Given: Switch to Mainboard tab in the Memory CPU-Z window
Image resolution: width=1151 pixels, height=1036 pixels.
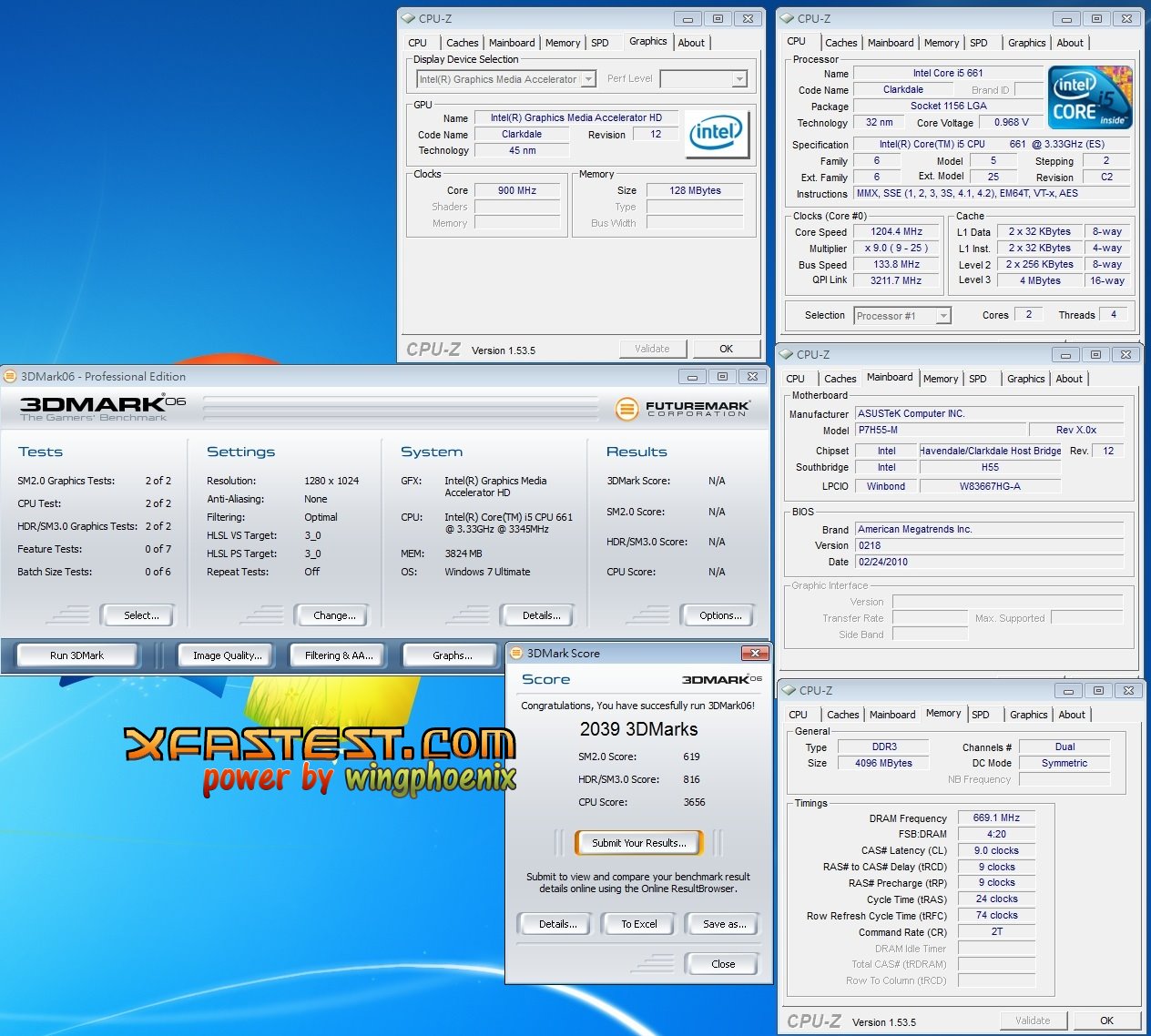Looking at the screenshot, I should click(x=892, y=715).
